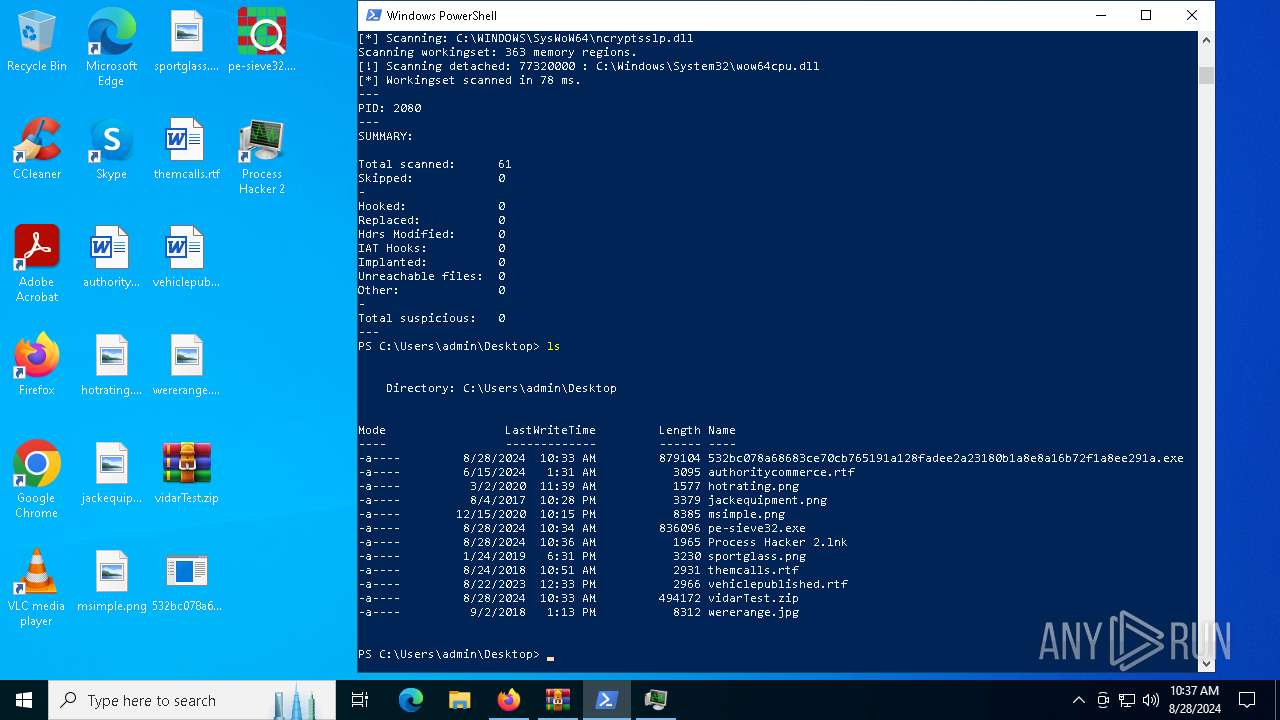Click the 'Total scanned: 61' line

[x=435, y=164]
